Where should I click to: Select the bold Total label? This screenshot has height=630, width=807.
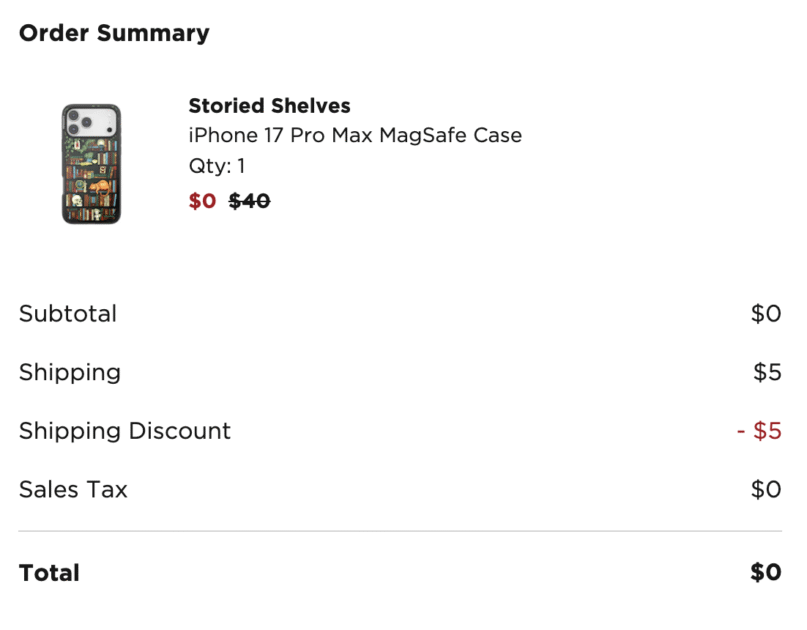[x=49, y=573]
